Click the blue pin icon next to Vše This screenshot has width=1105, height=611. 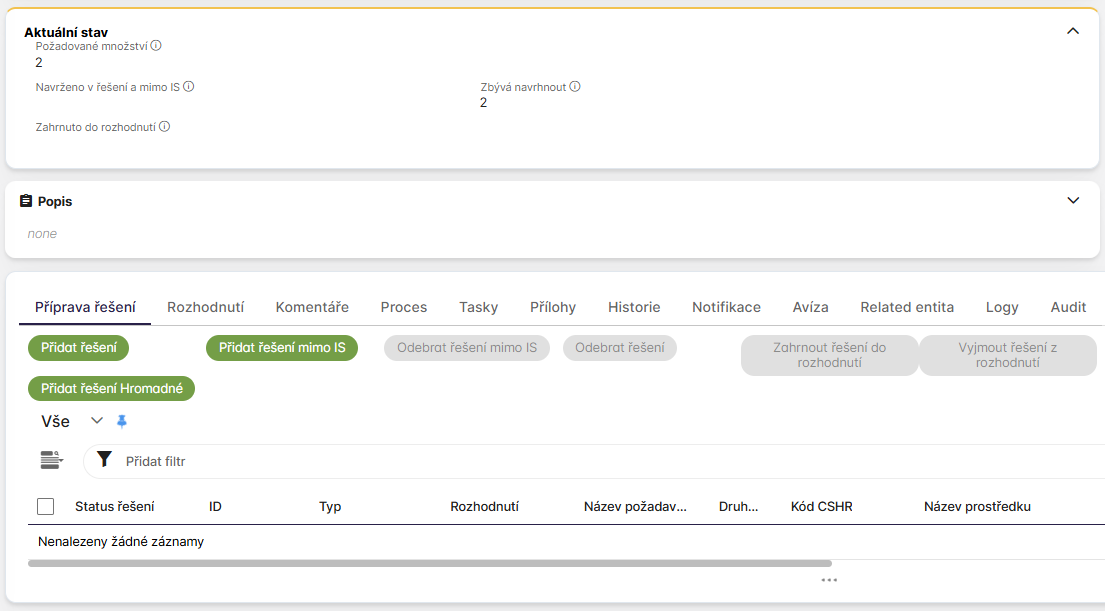122,421
